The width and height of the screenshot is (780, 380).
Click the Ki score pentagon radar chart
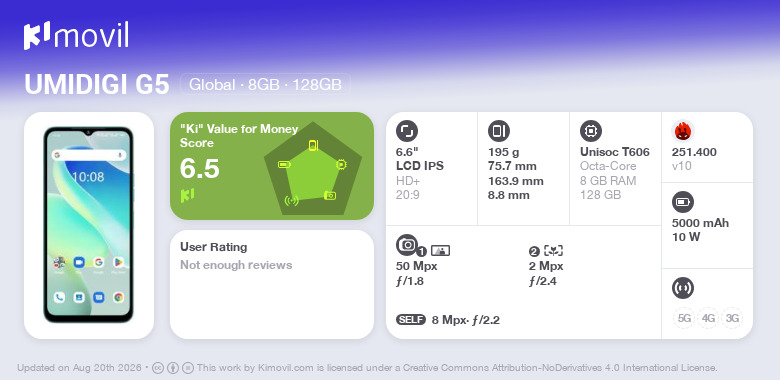coord(313,169)
